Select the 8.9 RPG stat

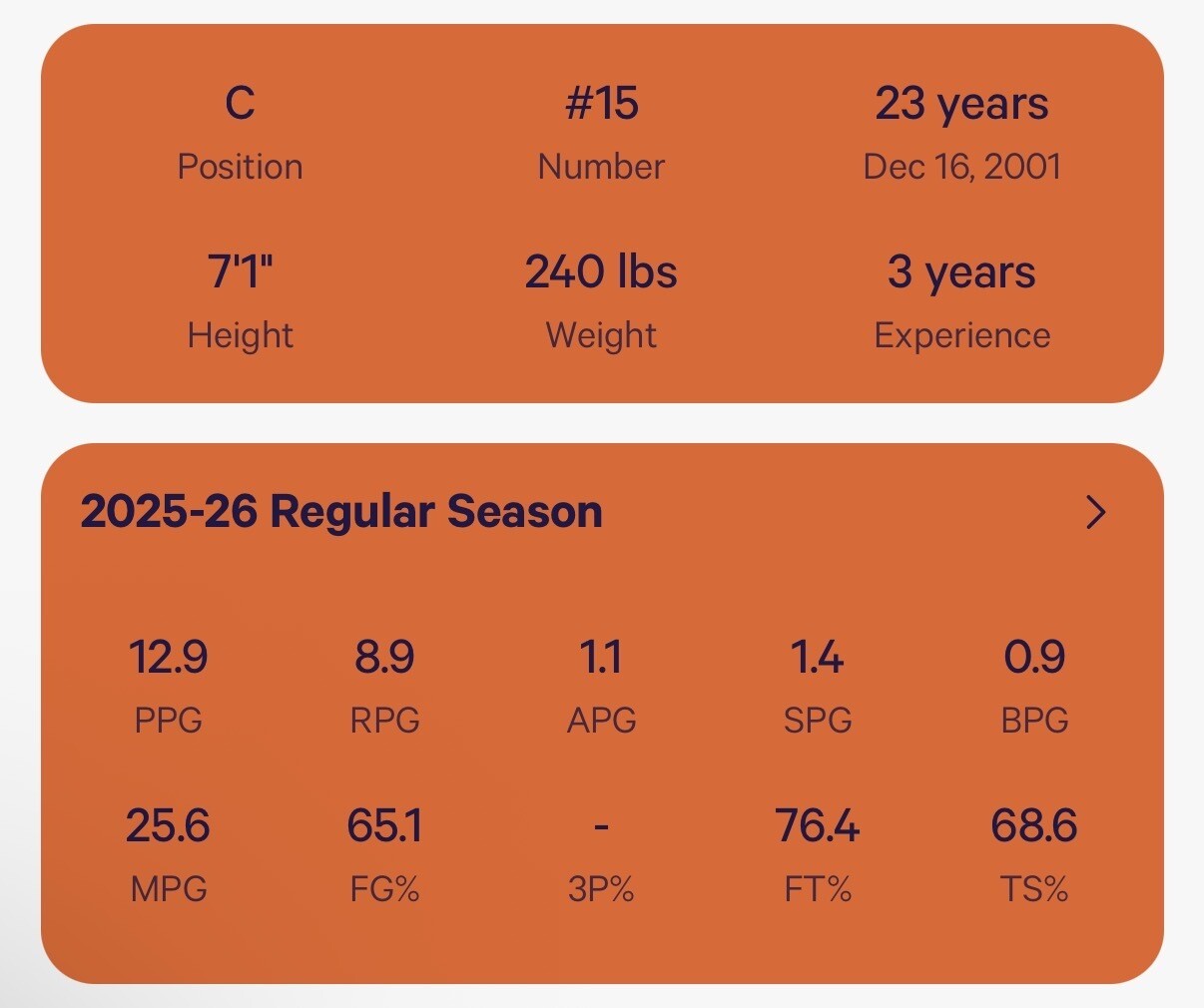[x=384, y=687]
